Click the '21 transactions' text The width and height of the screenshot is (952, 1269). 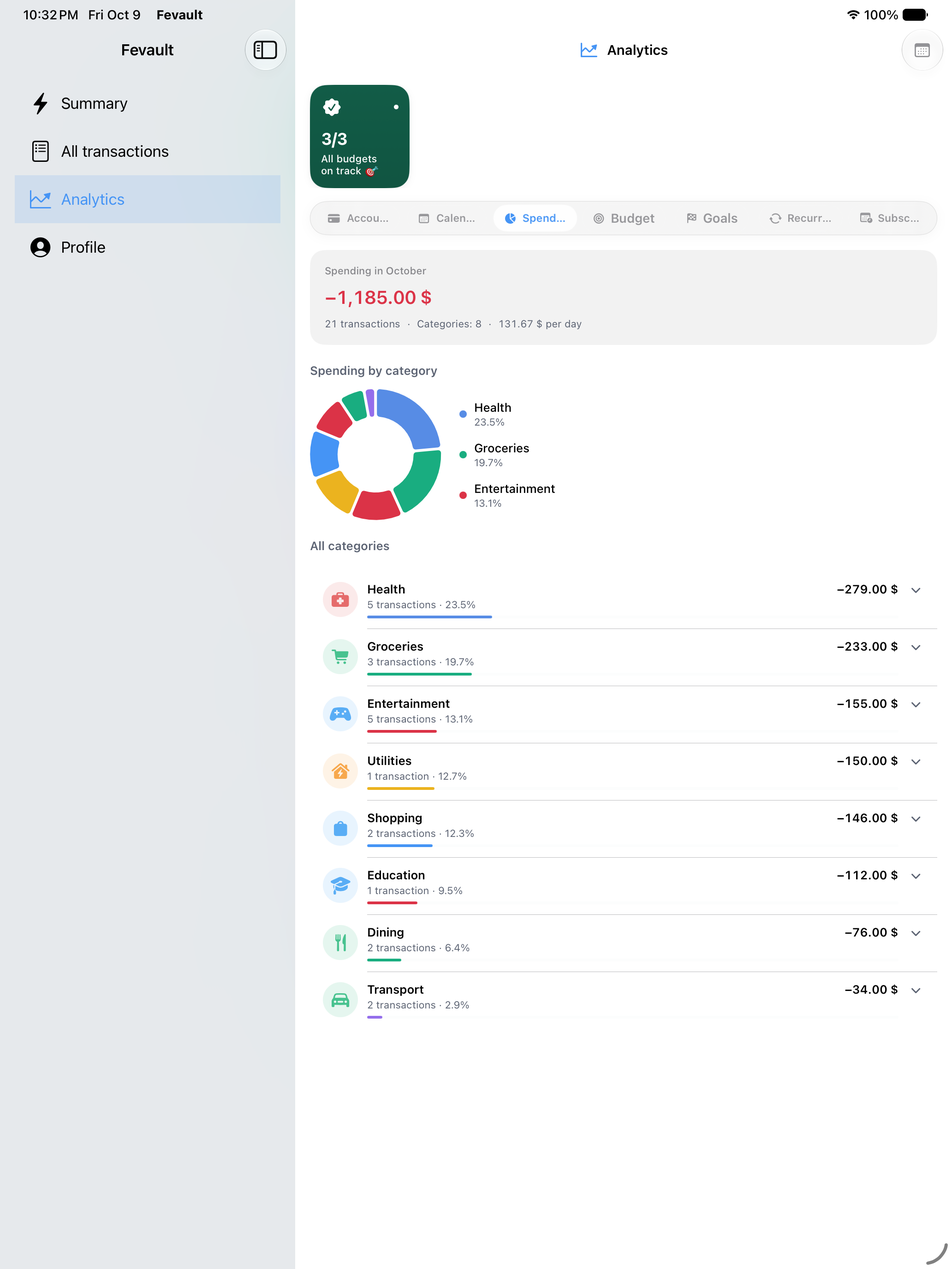click(362, 324)
